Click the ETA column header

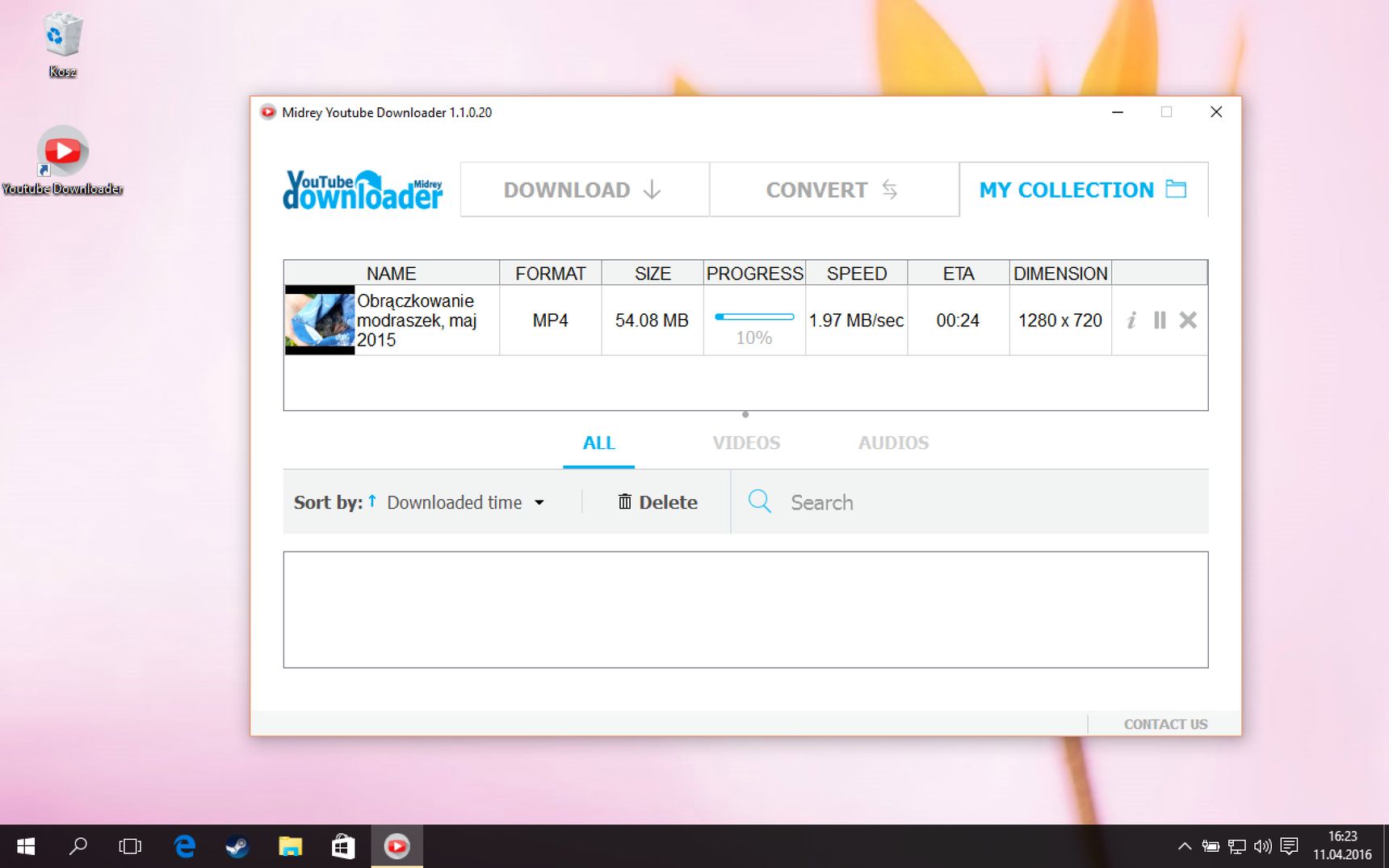pyautogui.click(x=959, y=274)
